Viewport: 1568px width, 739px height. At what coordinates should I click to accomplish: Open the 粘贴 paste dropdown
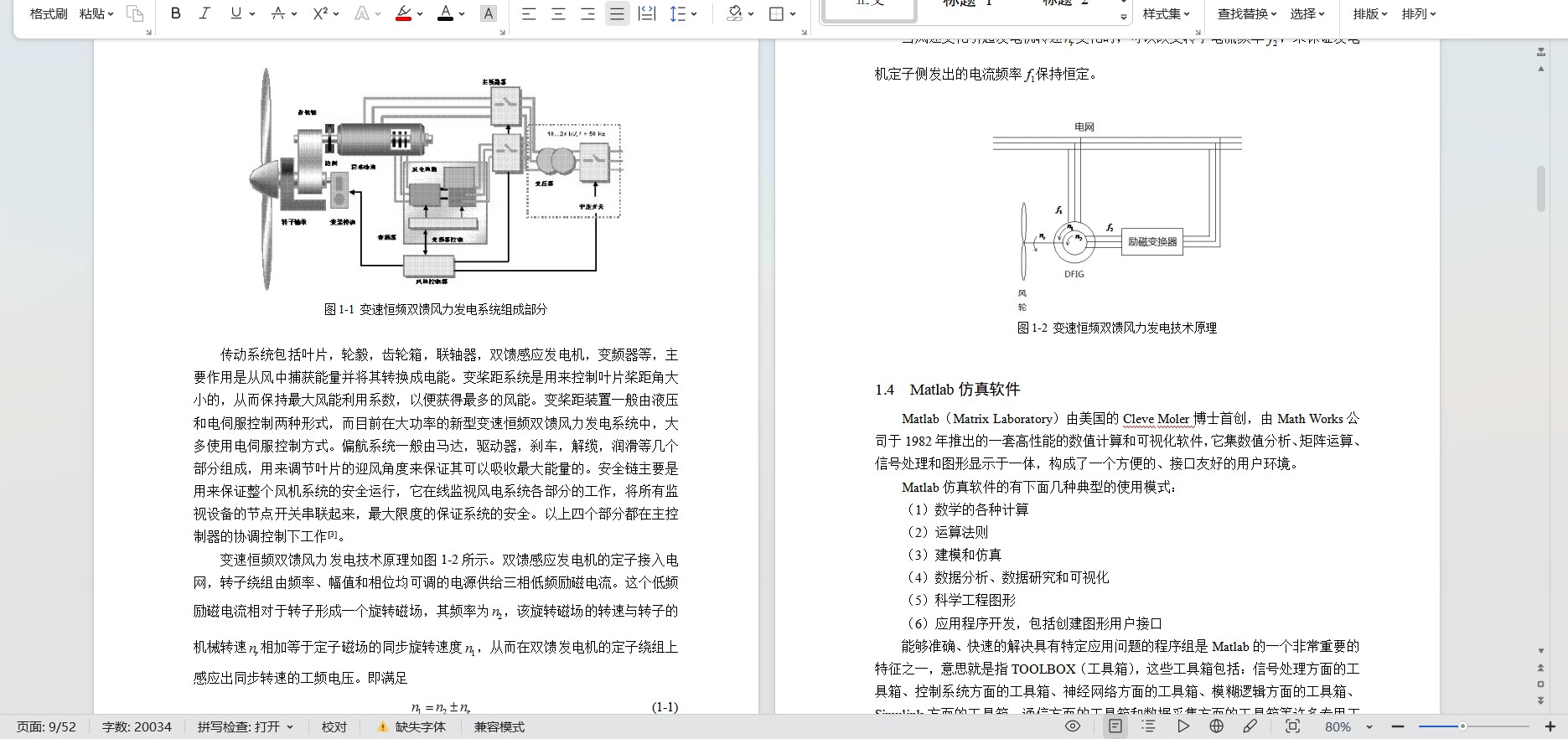[x=96, y=13]
